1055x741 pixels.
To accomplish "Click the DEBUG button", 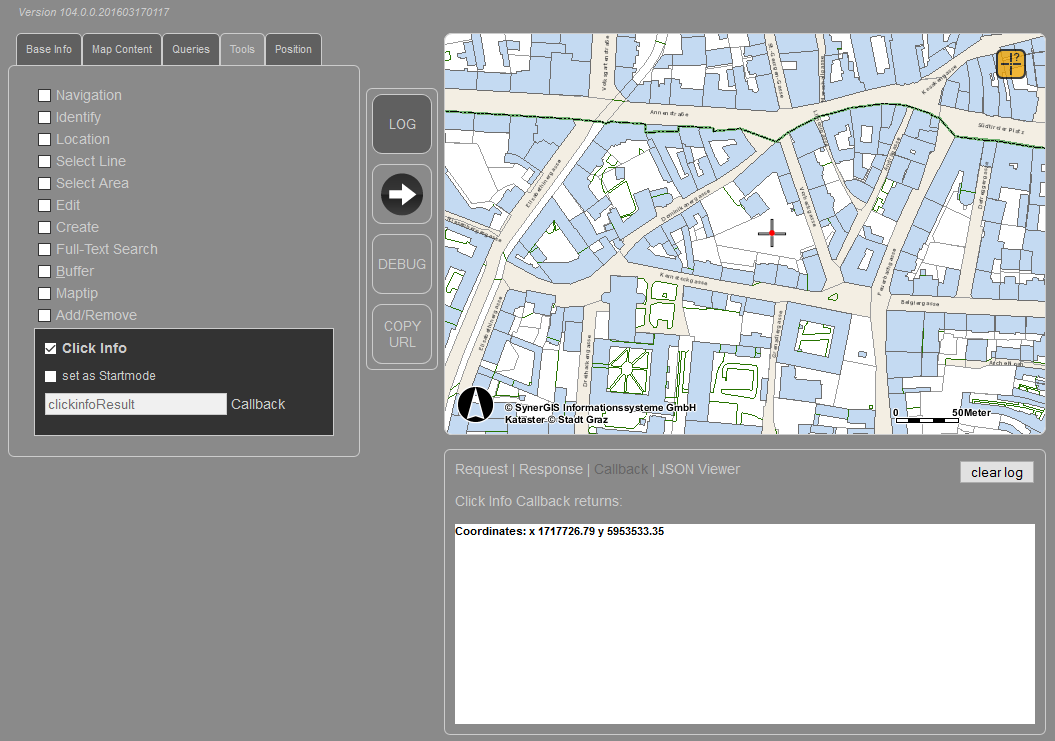I will click(401, 264).
